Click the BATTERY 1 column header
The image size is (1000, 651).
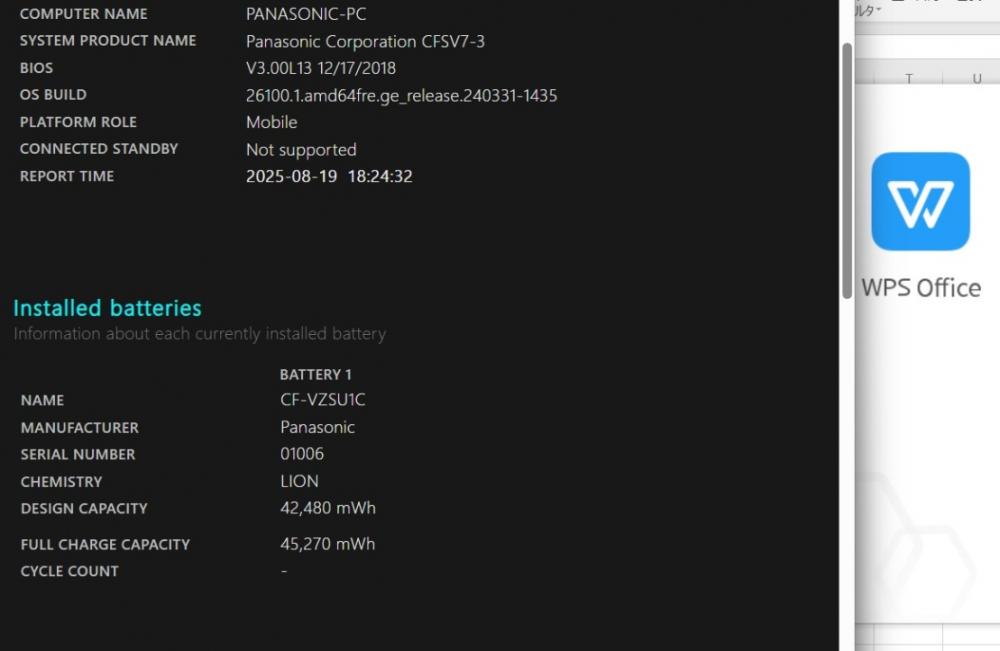316,374
